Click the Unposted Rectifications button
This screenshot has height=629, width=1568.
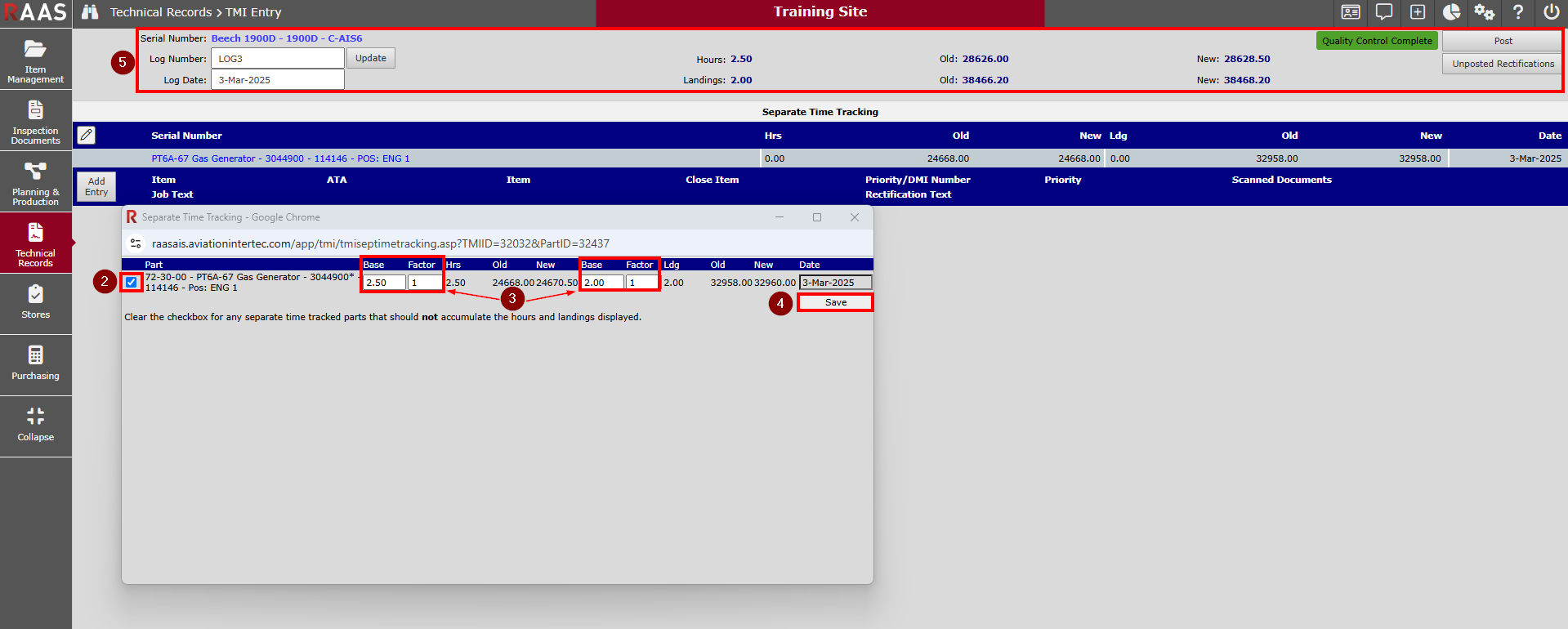click(1503, 64)
